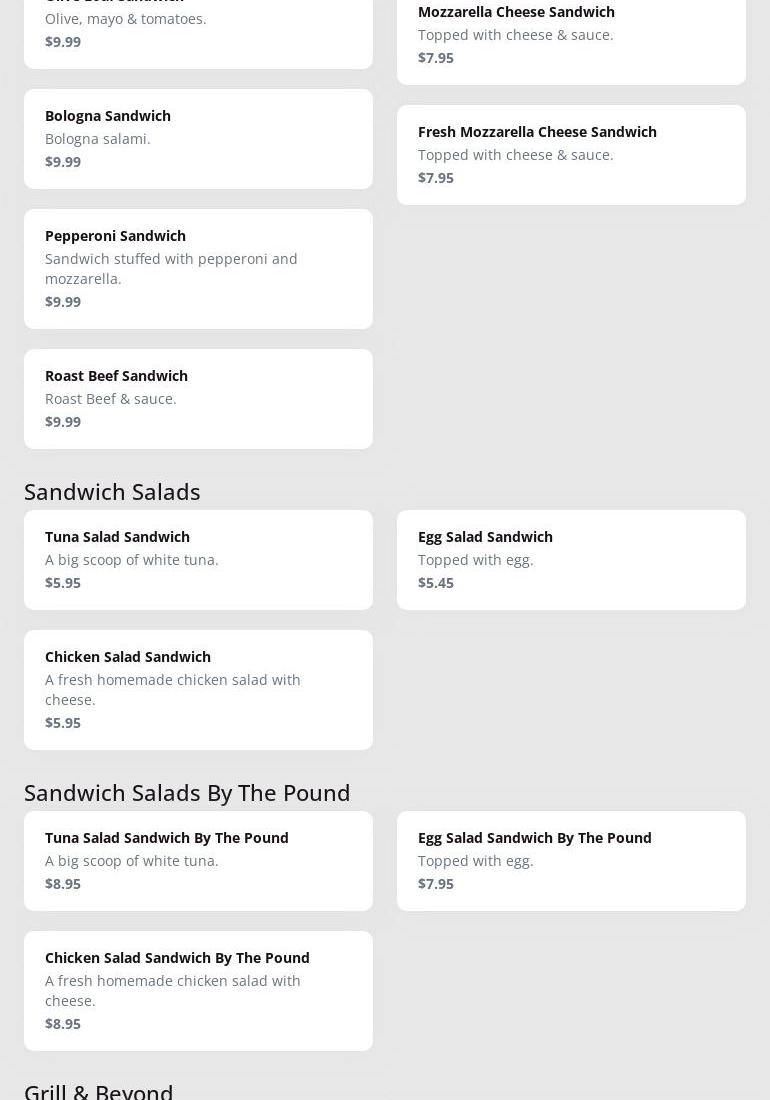Click the Mozzarella Cheese Sandwich title
This screenshot has width=770, height=1100.
pyautogui.click(x=516, y=12)
